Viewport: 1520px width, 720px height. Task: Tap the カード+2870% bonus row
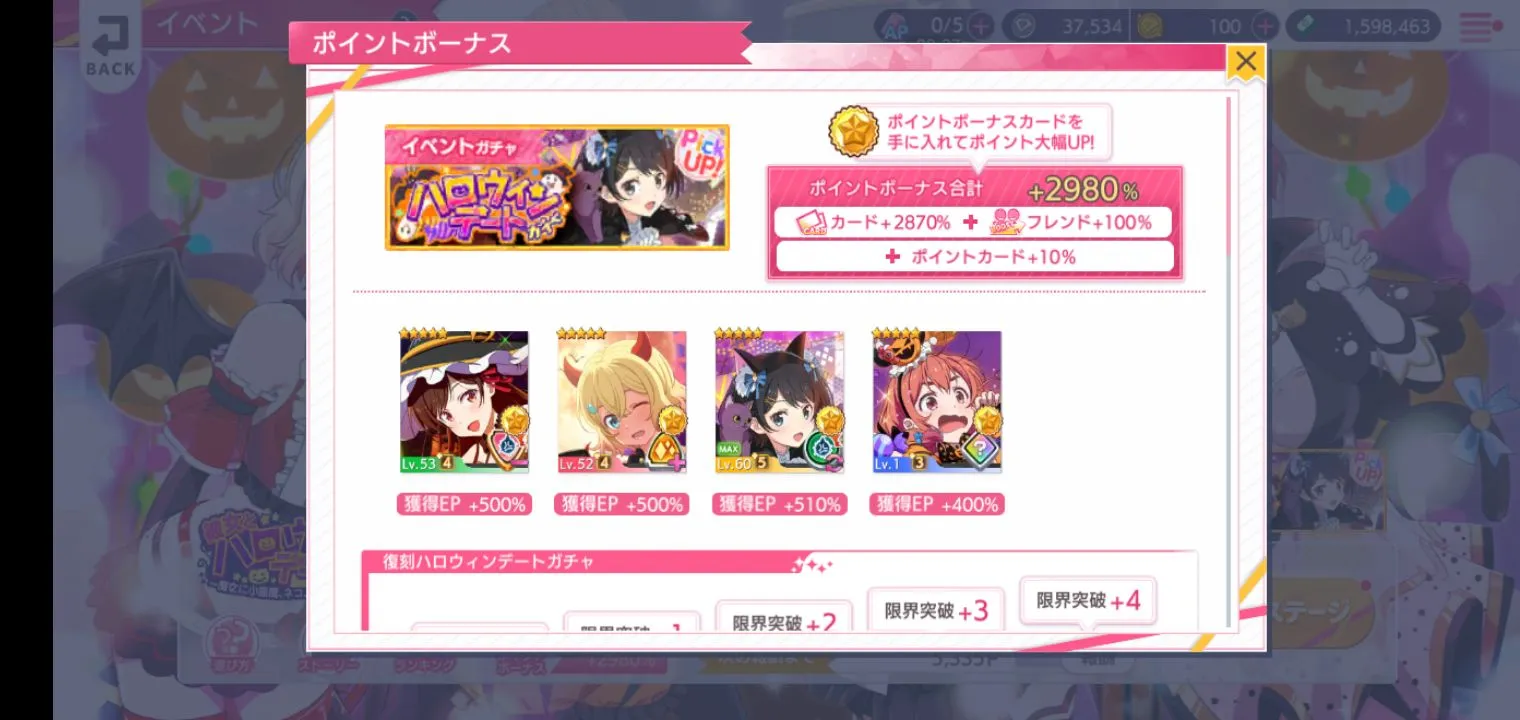[865, 223]
